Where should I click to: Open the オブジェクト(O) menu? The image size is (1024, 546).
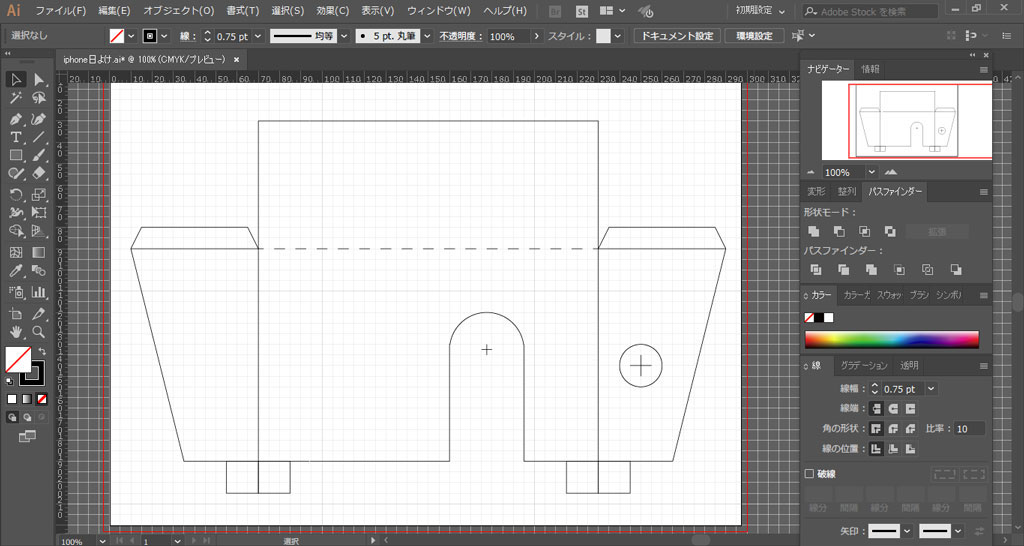178,11
